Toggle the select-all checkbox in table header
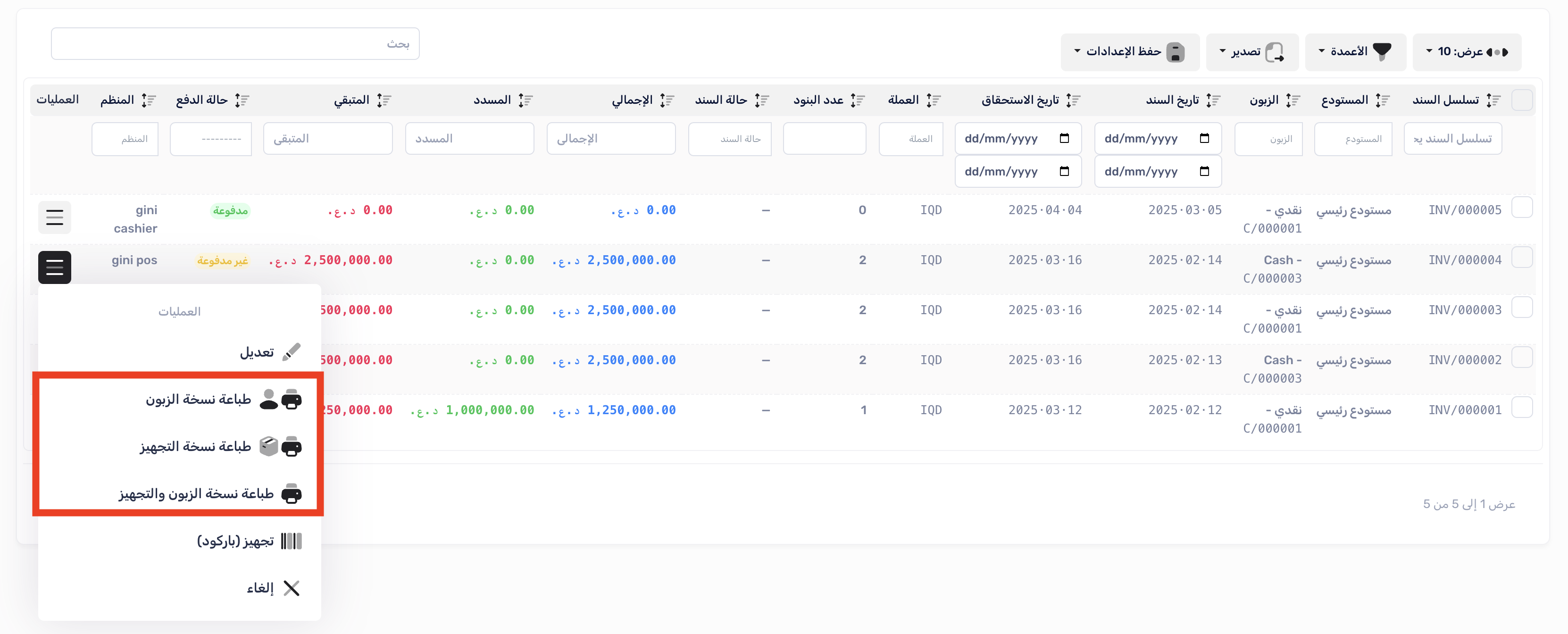Screen dimensions: 1568x634 tap(1522, 100)
